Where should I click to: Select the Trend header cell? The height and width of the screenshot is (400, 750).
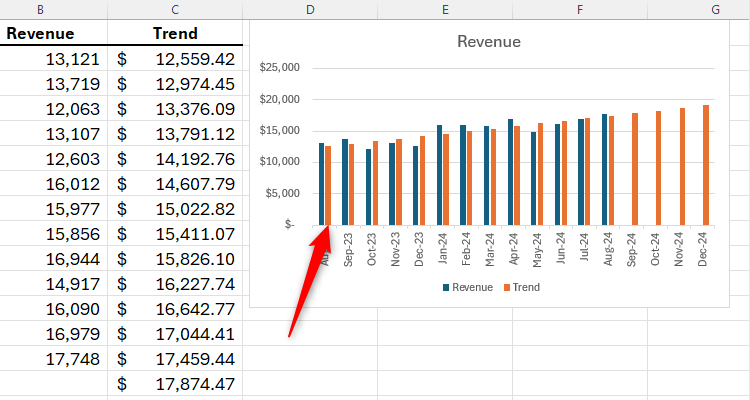175,34
